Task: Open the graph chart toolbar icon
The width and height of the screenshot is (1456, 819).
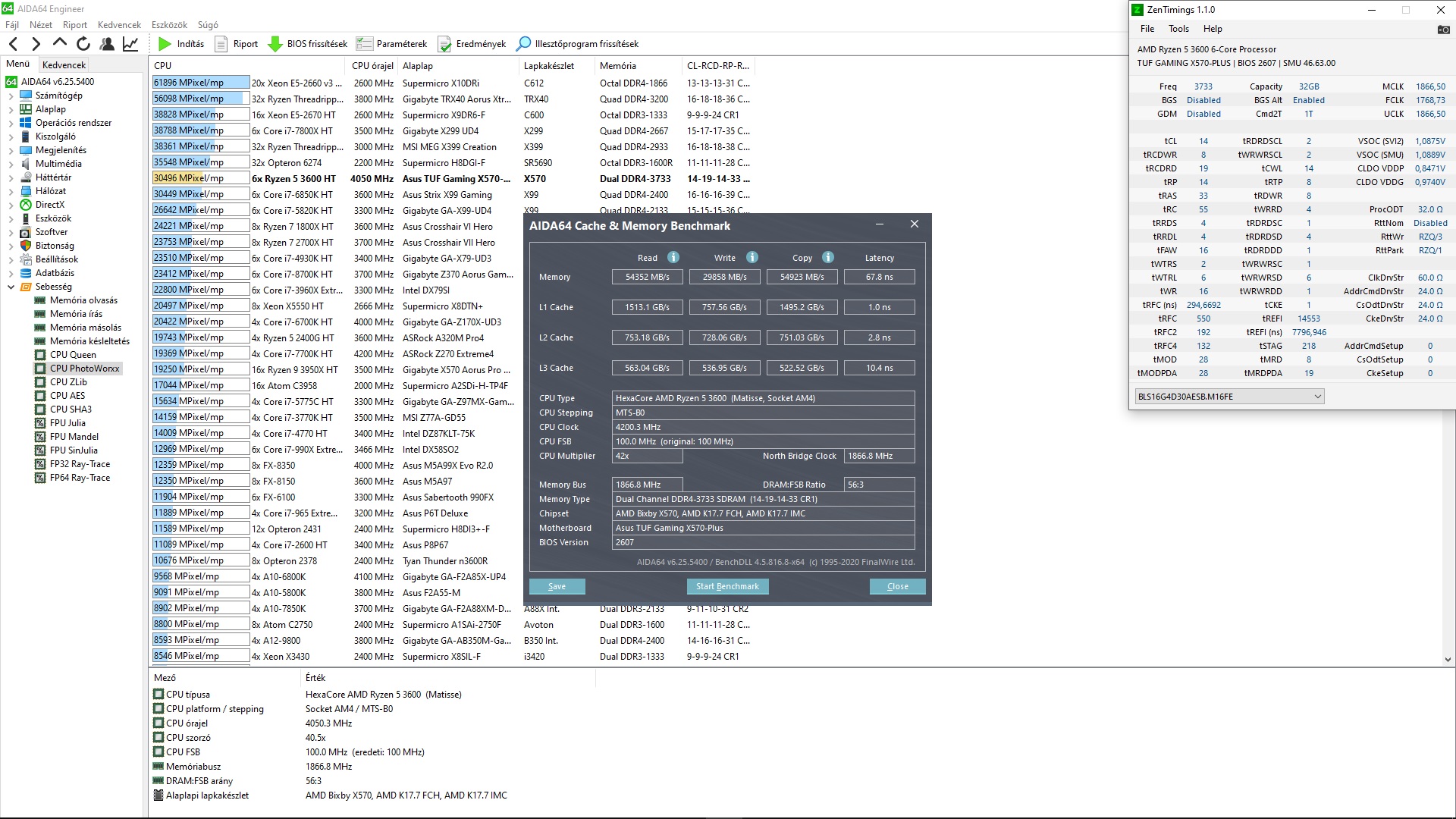Action: tap(130, 44)
